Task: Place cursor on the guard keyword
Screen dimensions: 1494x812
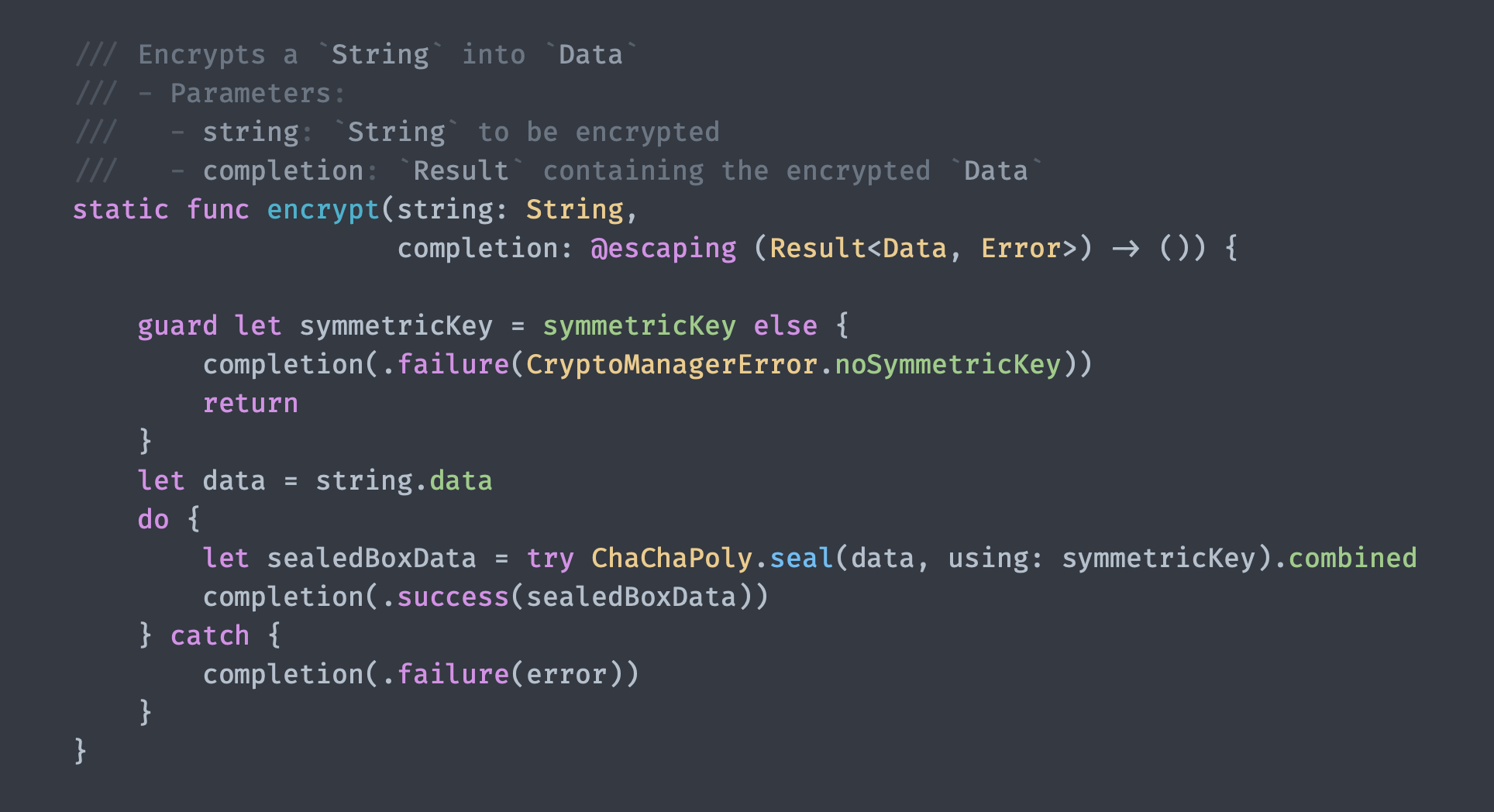Action: (x=177, y=326)
